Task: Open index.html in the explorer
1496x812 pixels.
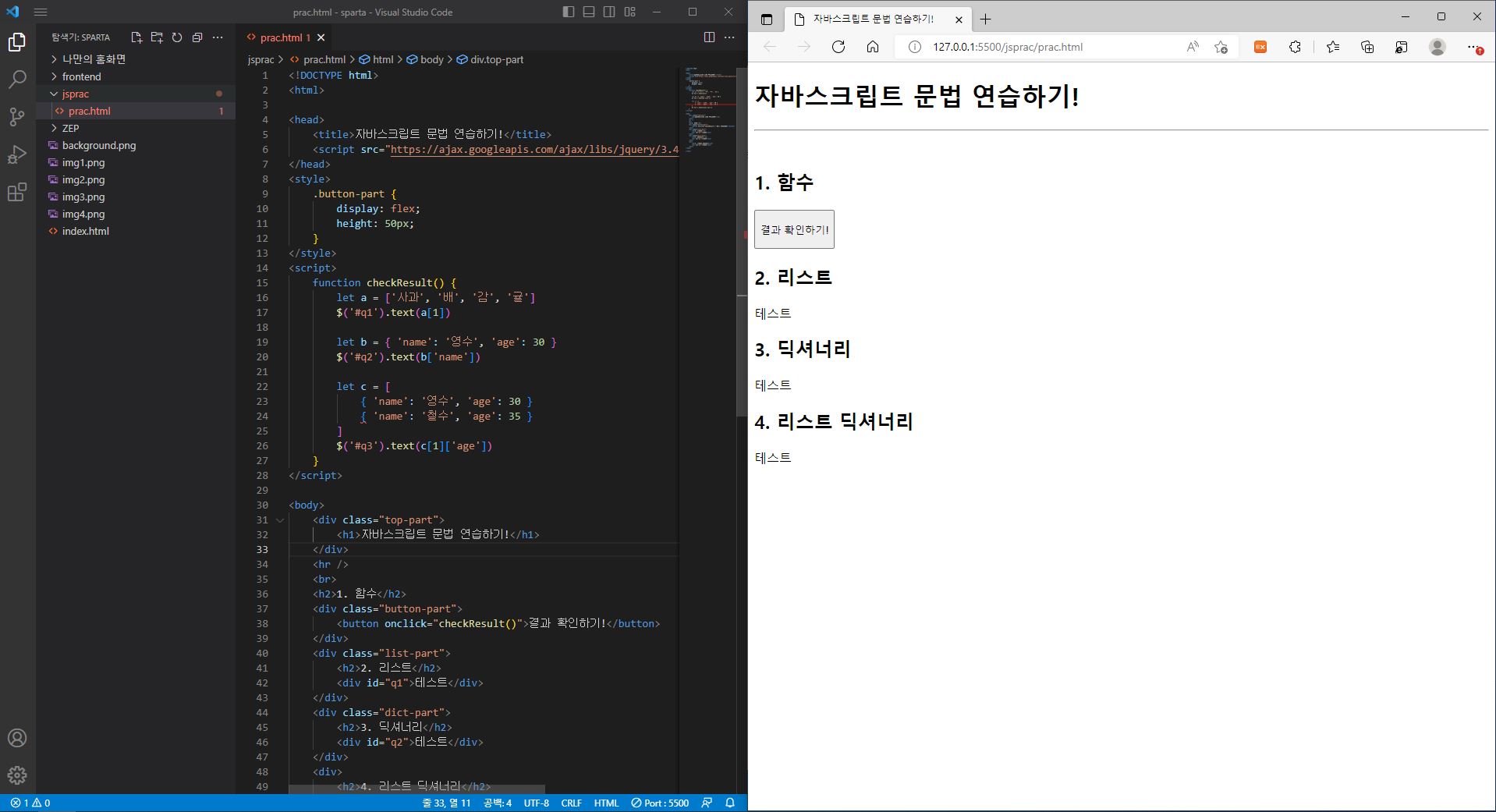Action: (136, 231)
